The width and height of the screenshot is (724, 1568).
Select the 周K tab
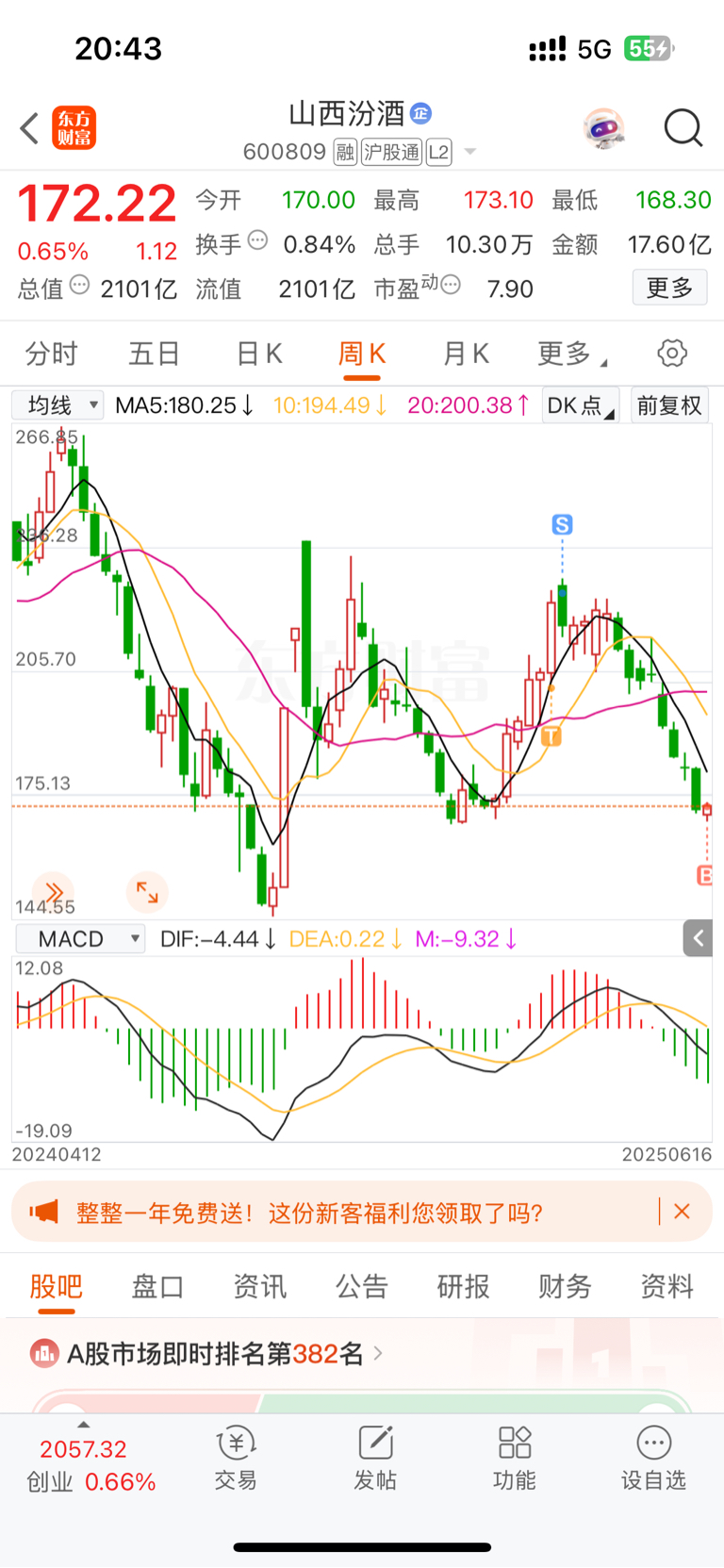(362, 354)
